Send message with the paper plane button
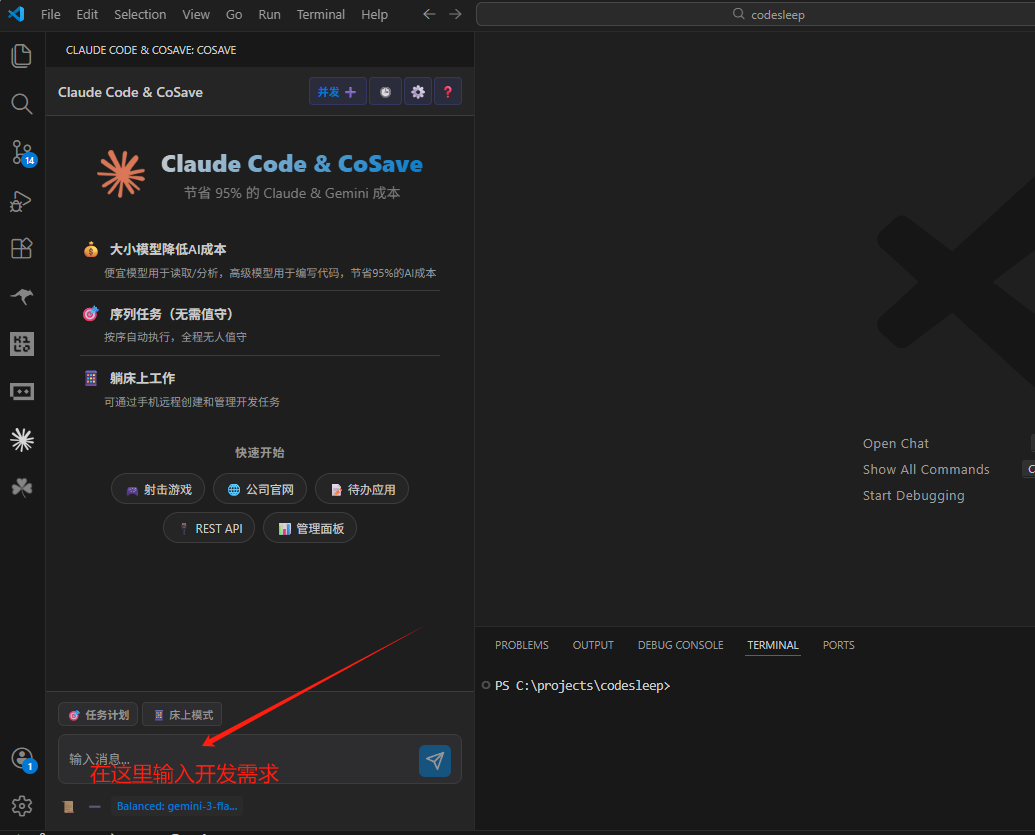Screen dimensions: 1035x835 pos(435,761)
